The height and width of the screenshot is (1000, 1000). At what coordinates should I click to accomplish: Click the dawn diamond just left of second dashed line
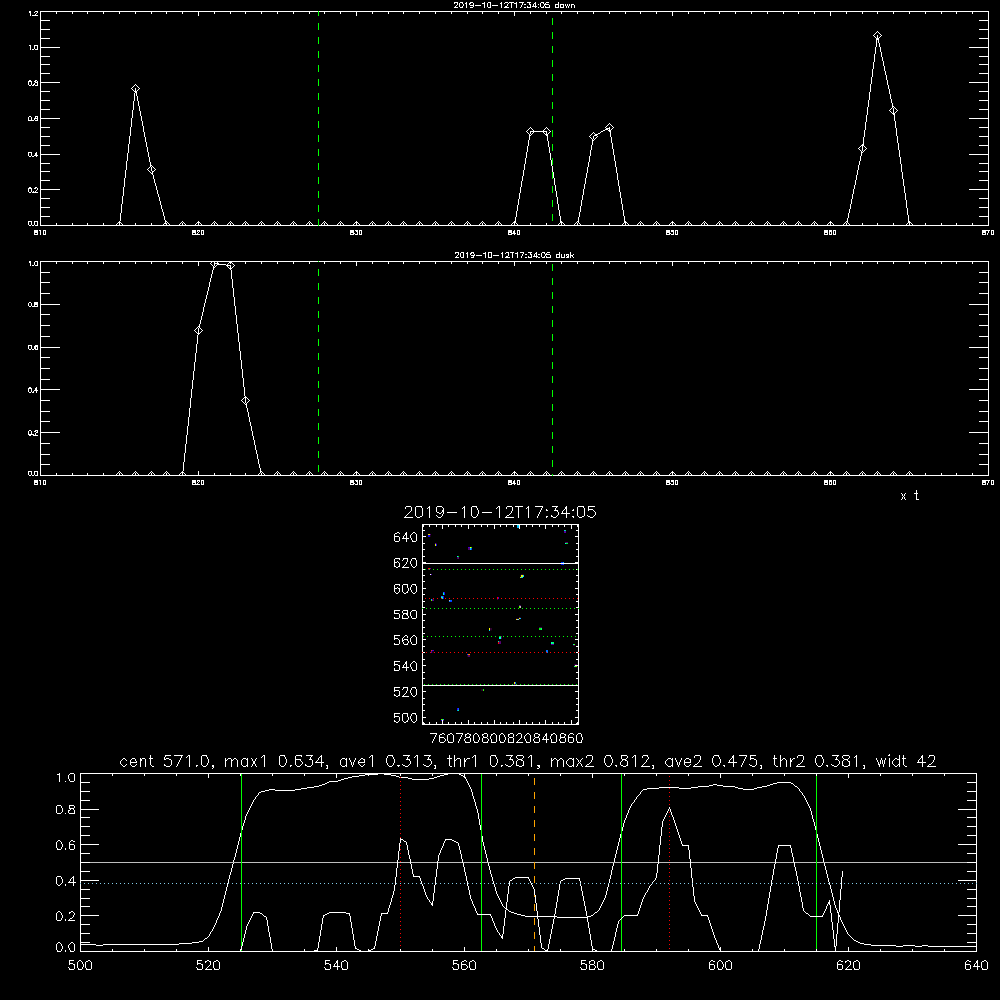pos(547,131)
